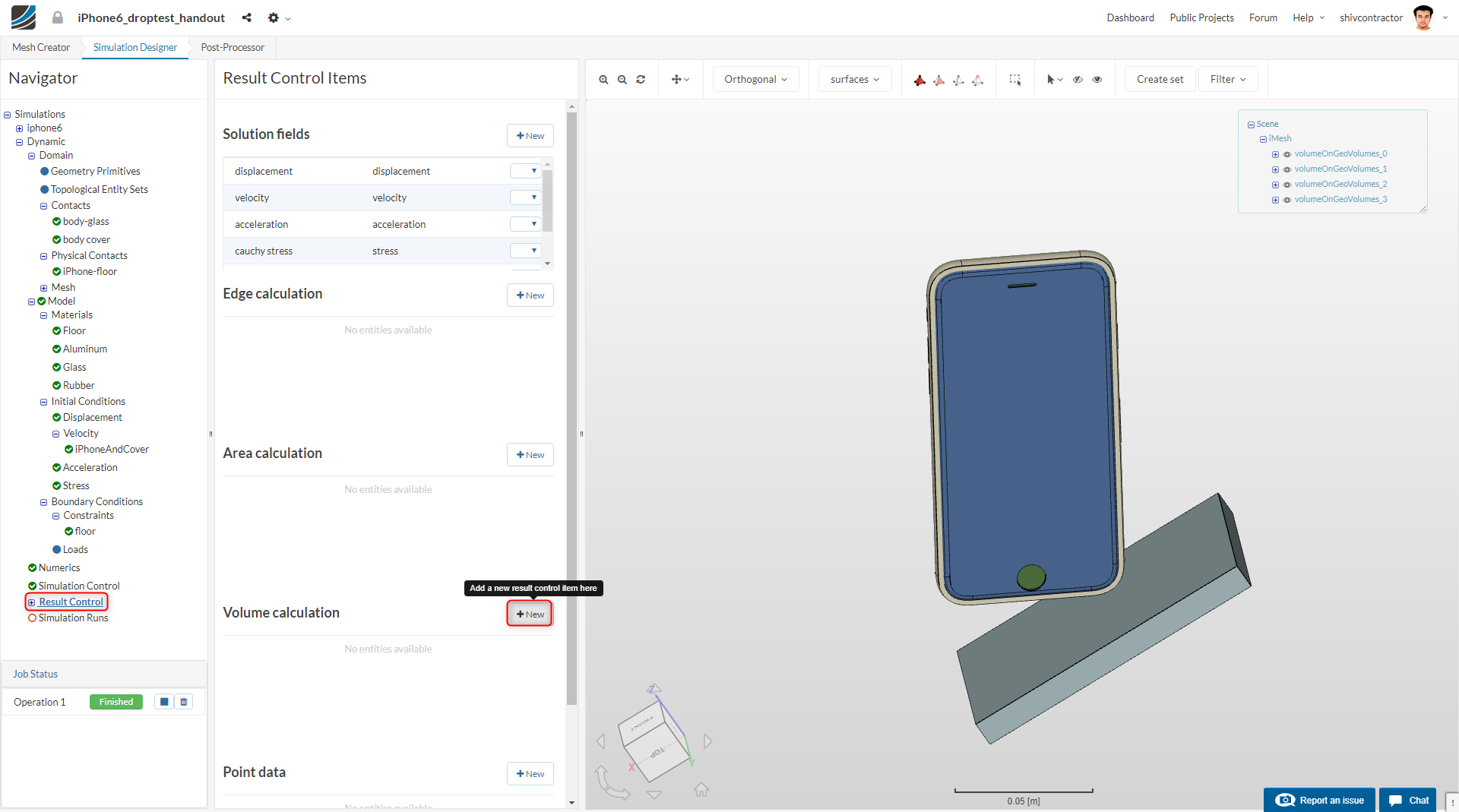Hide volumeOnGeoVolumes_0 using its eye icon
1459x812 pixels.
(1287, 154)
